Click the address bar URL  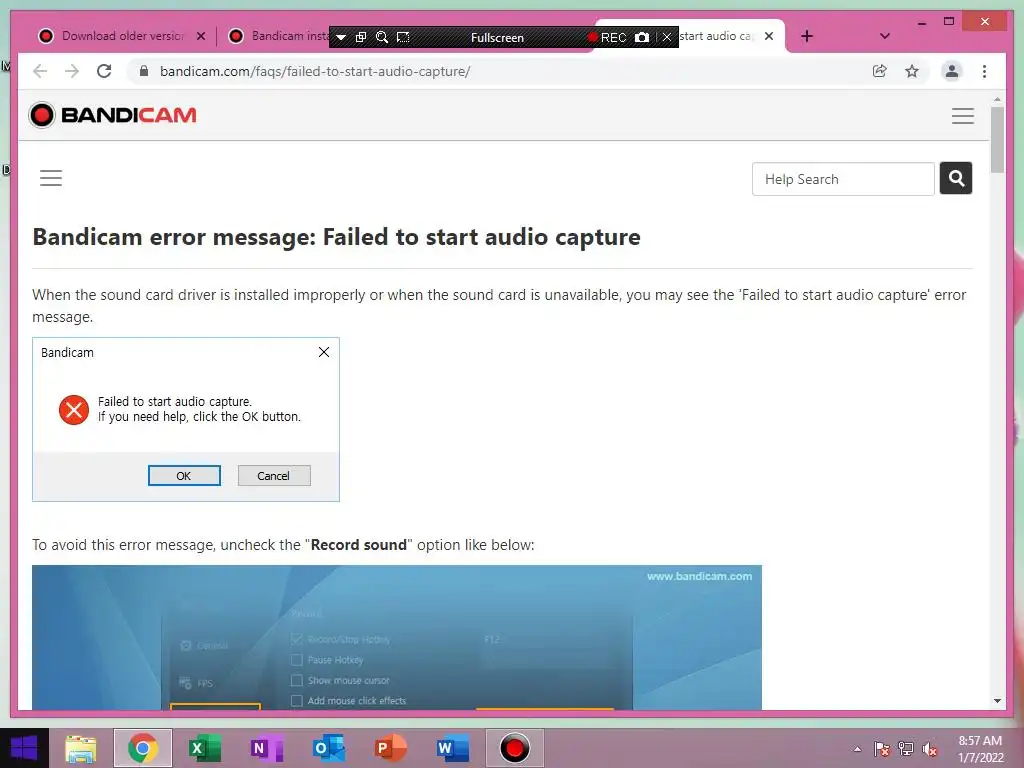[315, 71]
